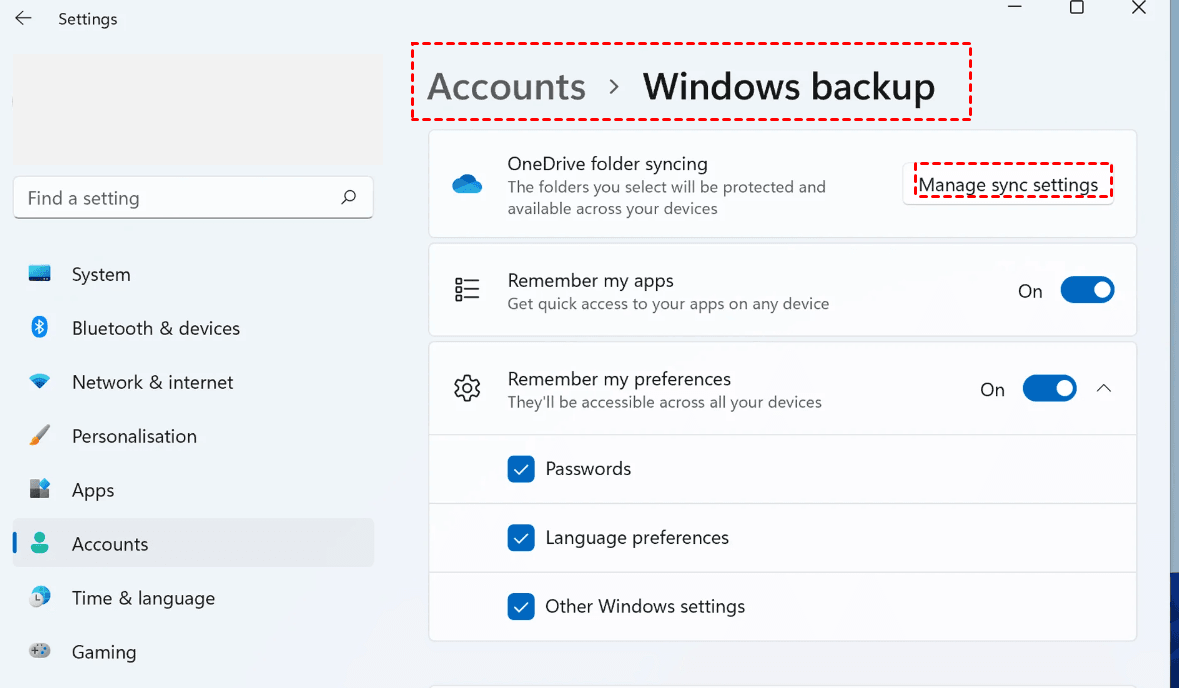Click the Remember my preferences gear icon

466,389
